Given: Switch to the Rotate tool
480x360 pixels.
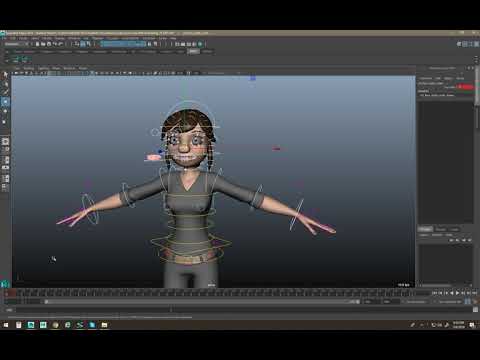Looking at the screenshot, I should click(x=5, y=112).
